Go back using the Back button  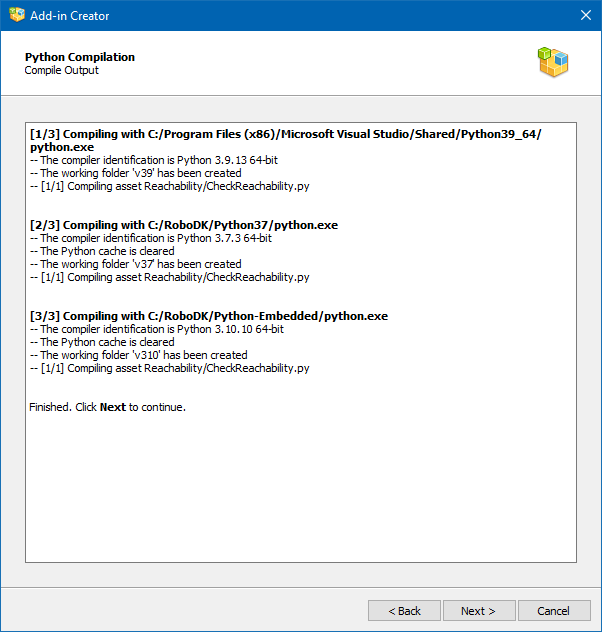click(404, 611)
